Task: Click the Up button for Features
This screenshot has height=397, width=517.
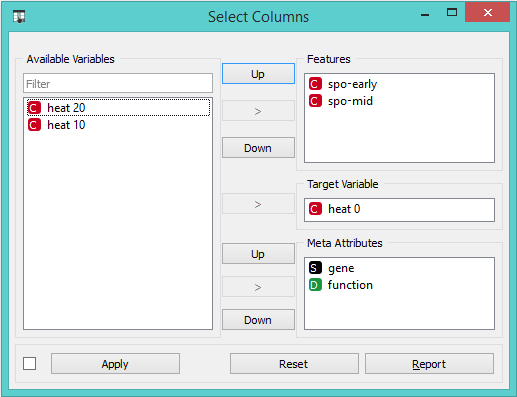Action: tap(258, 74)
